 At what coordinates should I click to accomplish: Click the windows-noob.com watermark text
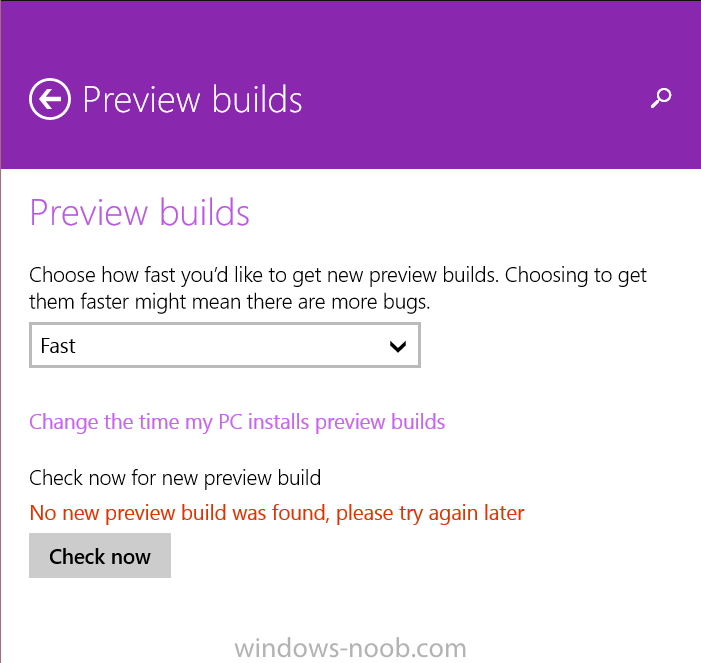point(350,649)
